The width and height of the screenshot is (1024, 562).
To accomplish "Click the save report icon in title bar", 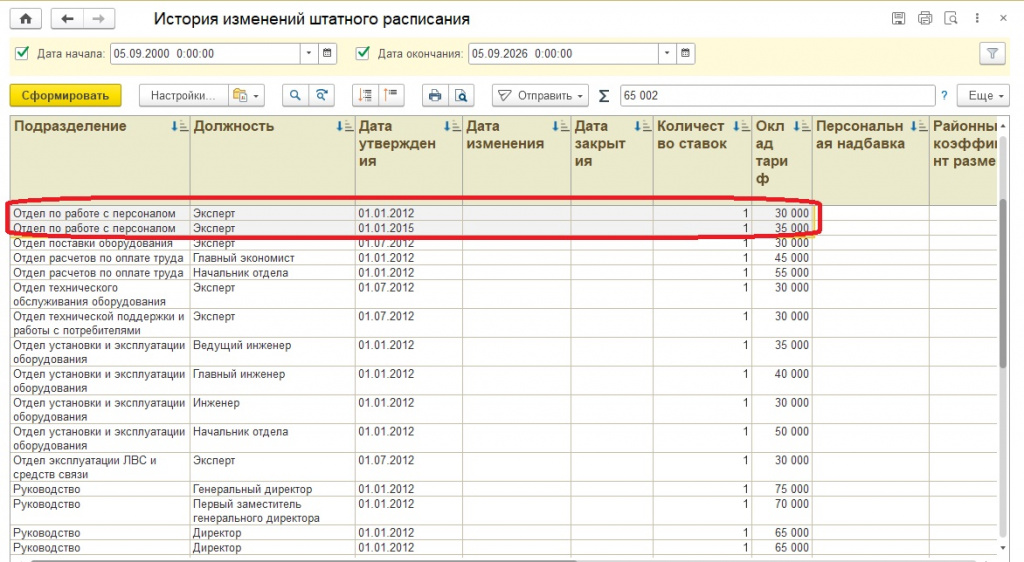I will tap(899, 18).
